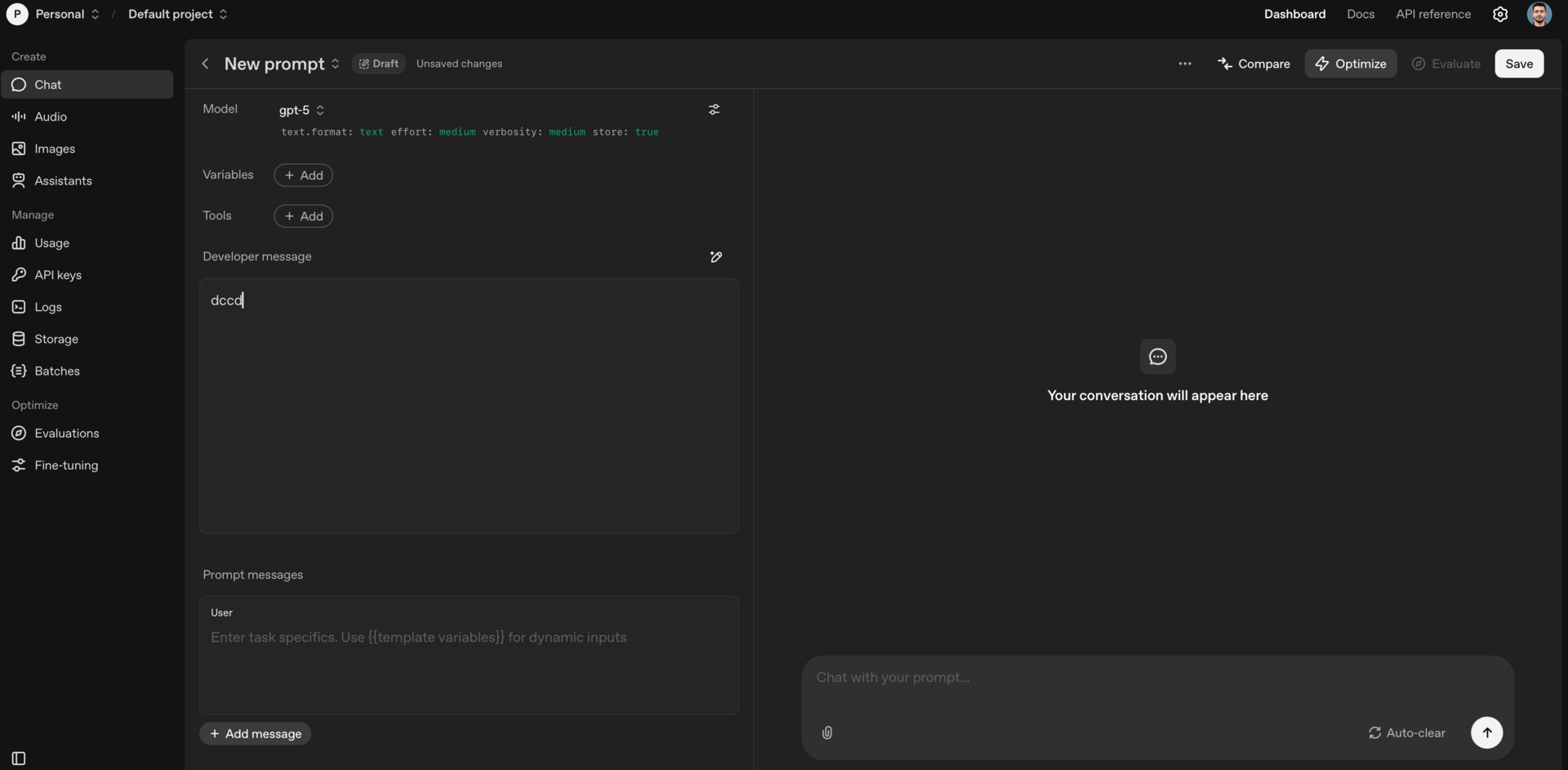Toggle the Auto-clear option
The image size is (1568, 770).
tap(1406, 733)
